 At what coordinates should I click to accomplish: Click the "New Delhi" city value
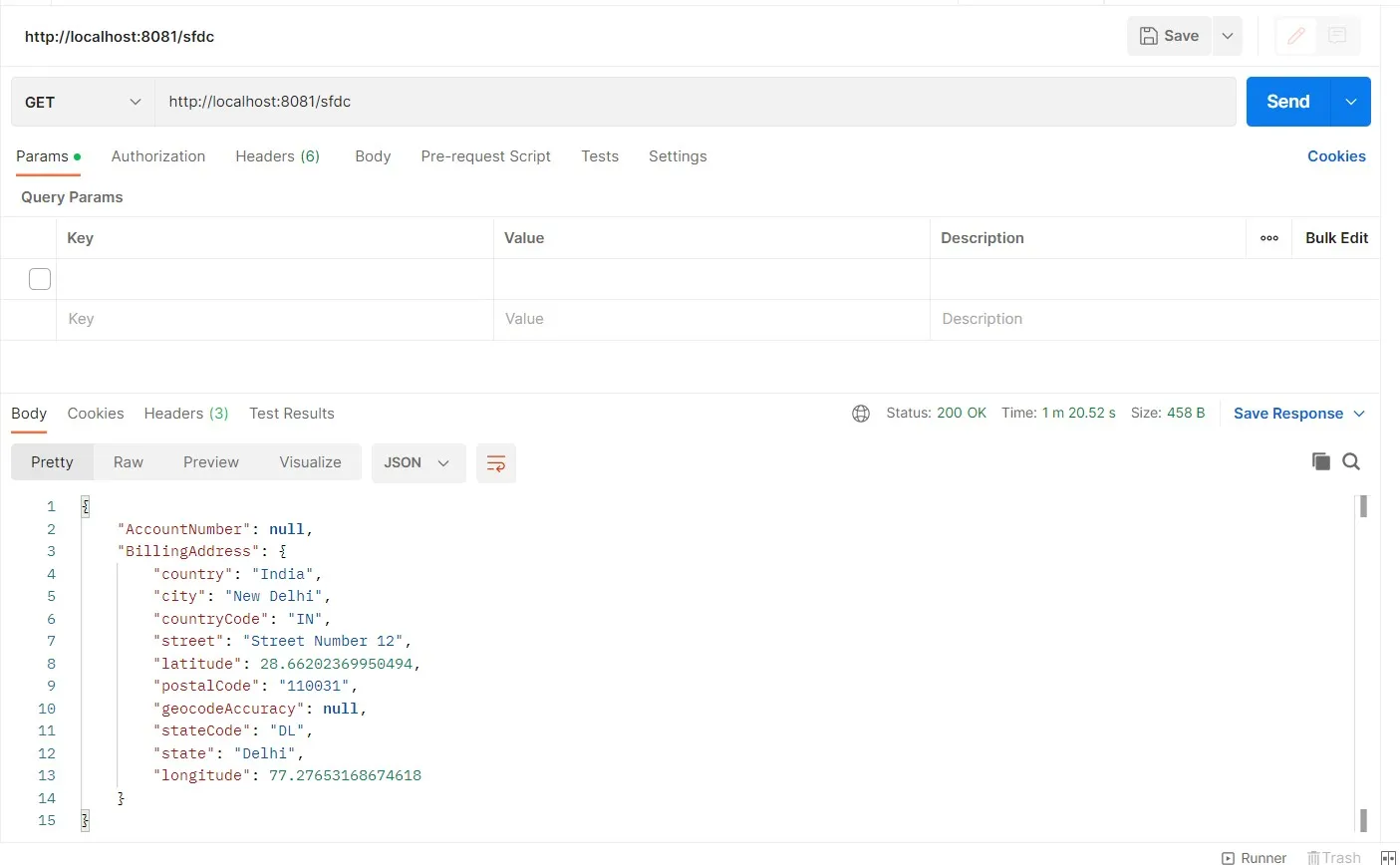(x=274, y=596)
